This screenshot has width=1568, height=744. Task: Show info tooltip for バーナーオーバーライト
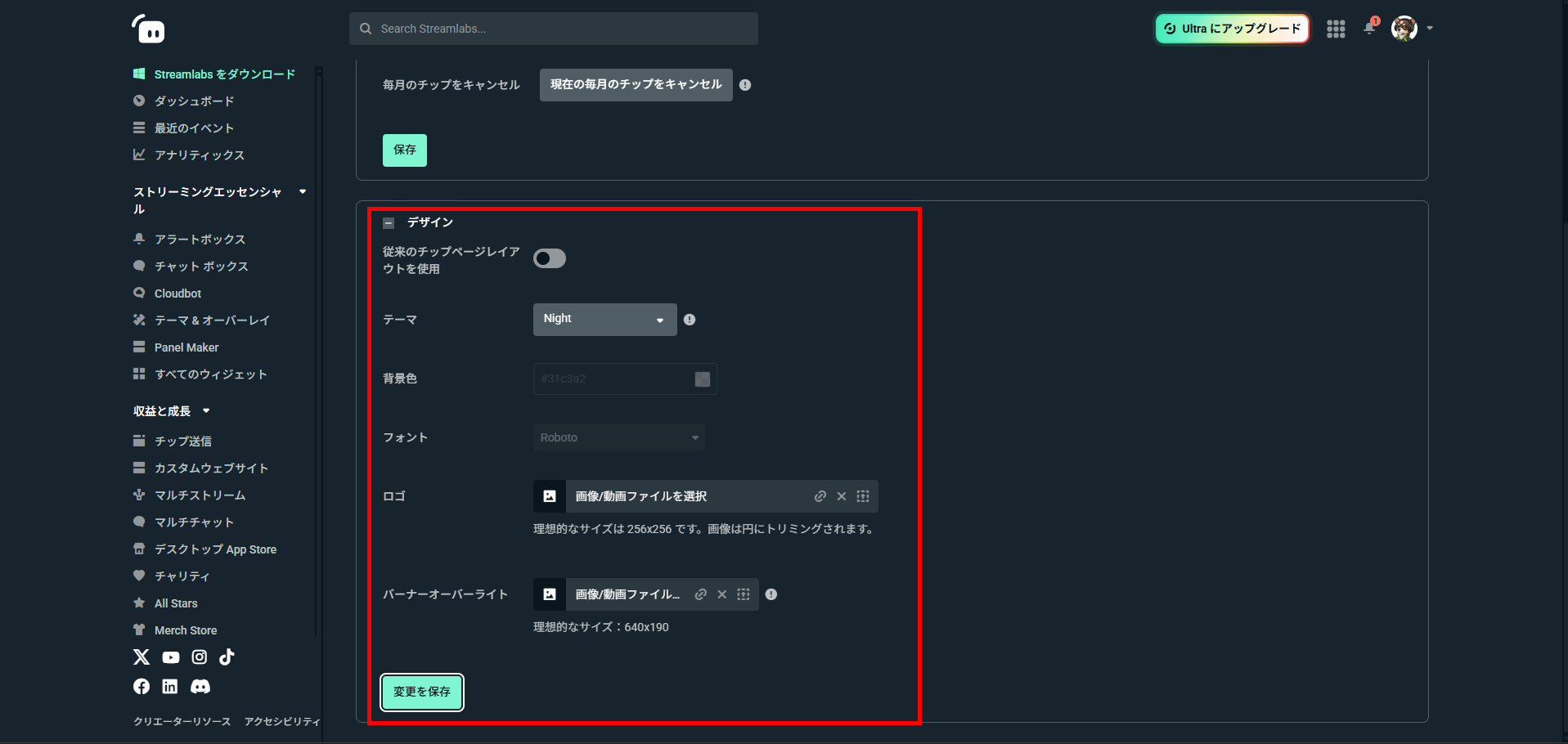[771, 594]
